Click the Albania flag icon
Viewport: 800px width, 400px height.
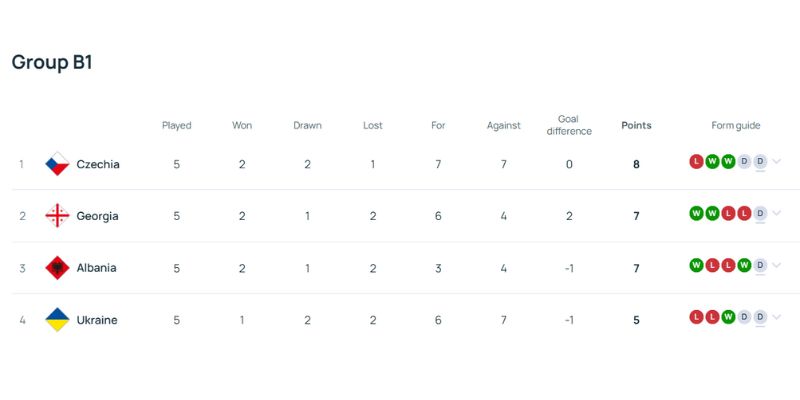coord(57,268)
